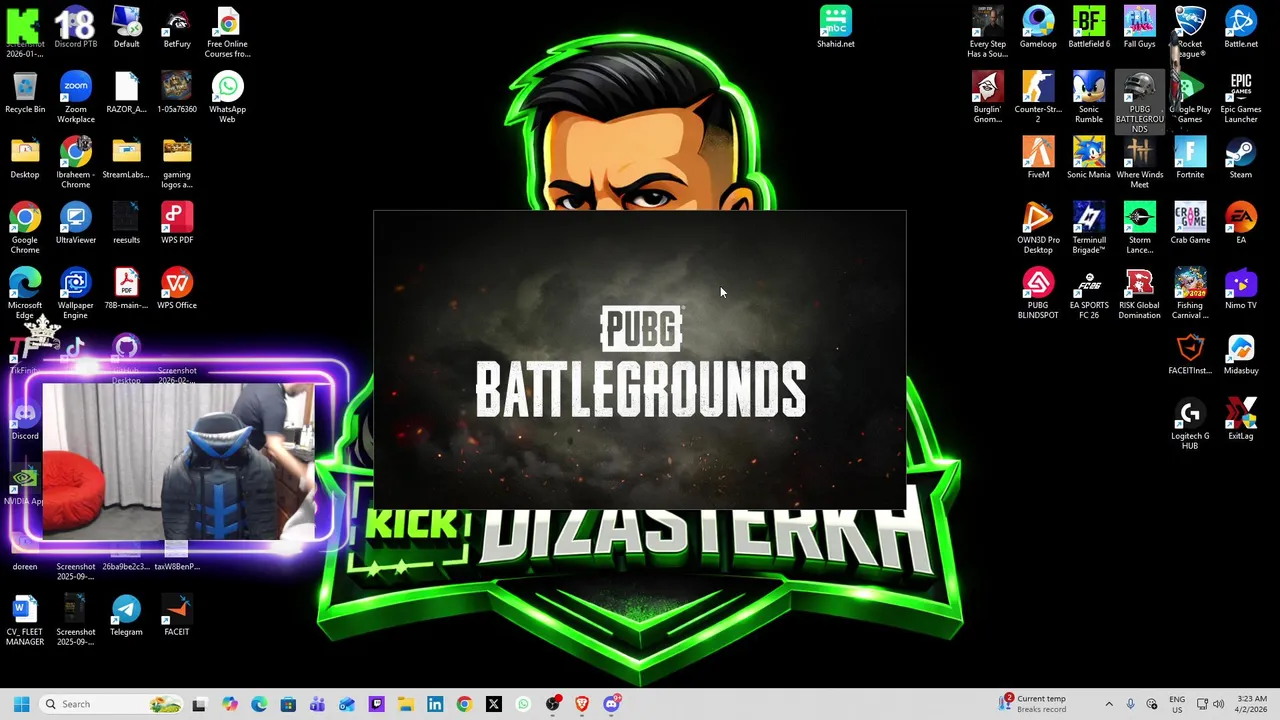
Task: Open the WPS Office desktop shortcut
Action: pyautogui.click(x=176, y=288)
